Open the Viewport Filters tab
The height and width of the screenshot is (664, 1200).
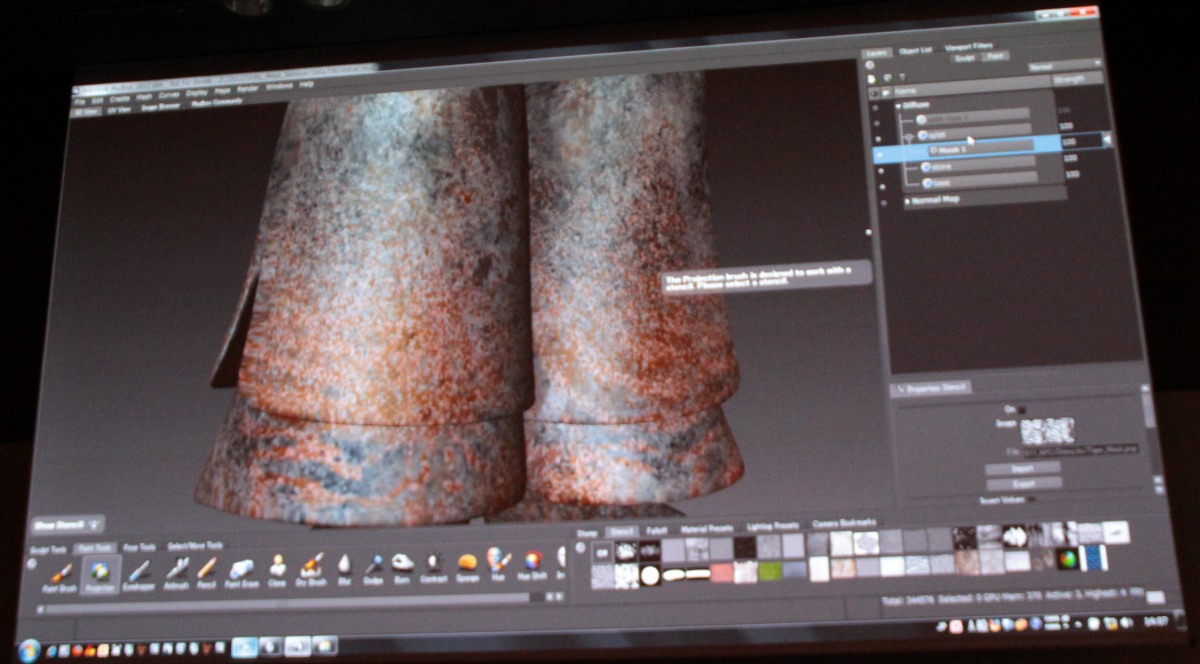coord(969,46)
